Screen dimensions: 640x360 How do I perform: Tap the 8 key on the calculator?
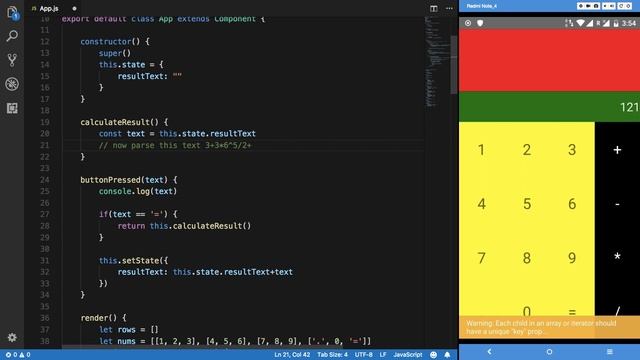pyautogui.click(x=527, y=258)
